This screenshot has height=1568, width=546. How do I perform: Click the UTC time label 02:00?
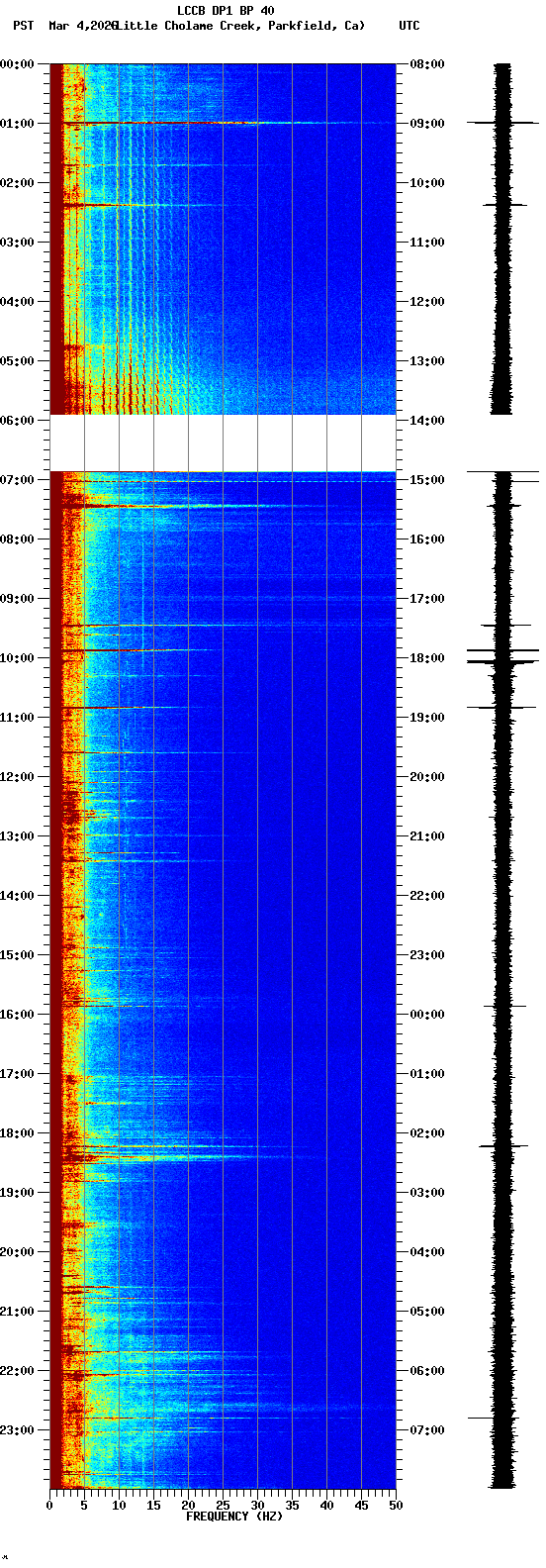point(426,1133)
